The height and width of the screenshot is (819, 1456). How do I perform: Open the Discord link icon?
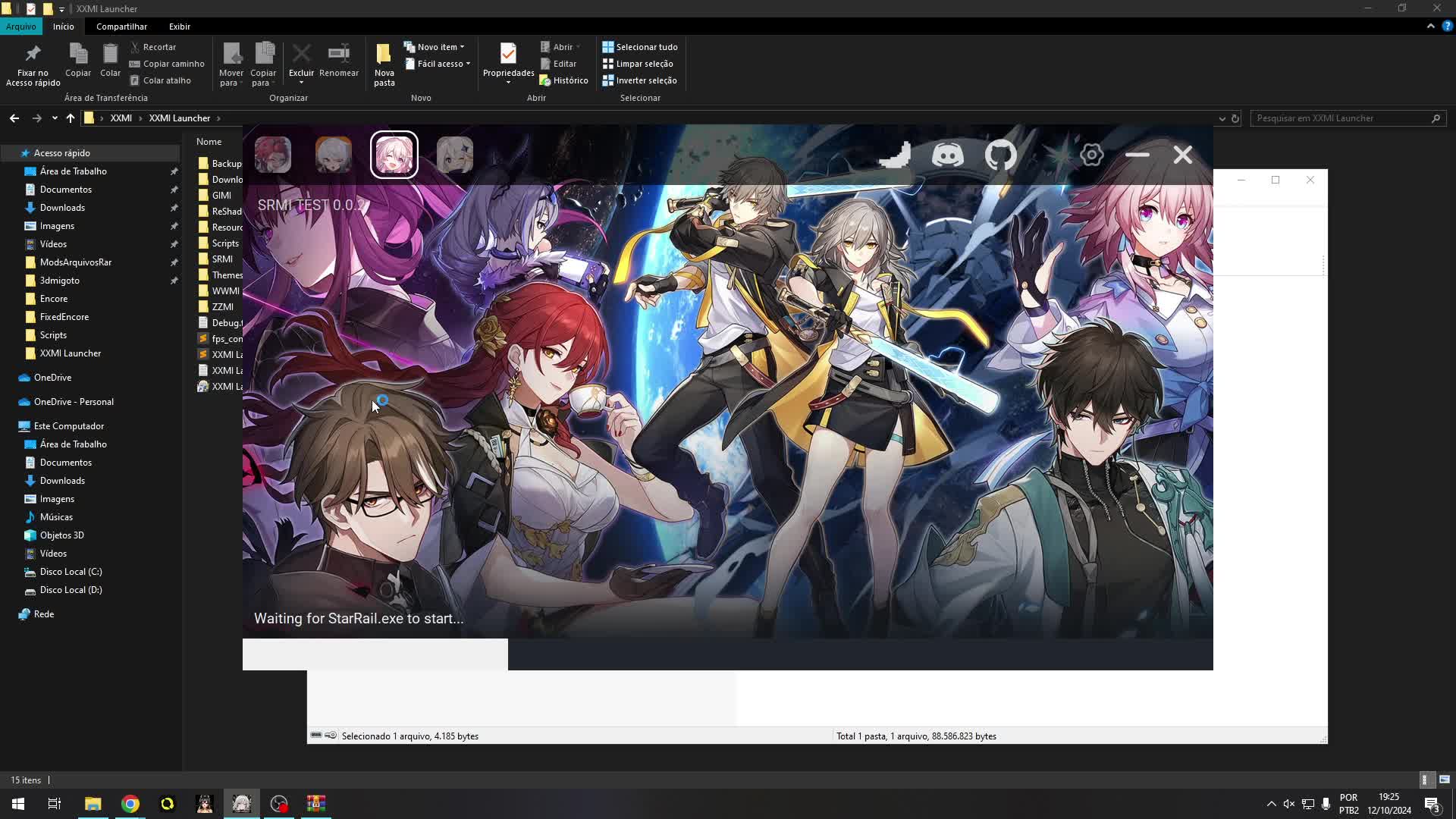click(x=947, y=155)
